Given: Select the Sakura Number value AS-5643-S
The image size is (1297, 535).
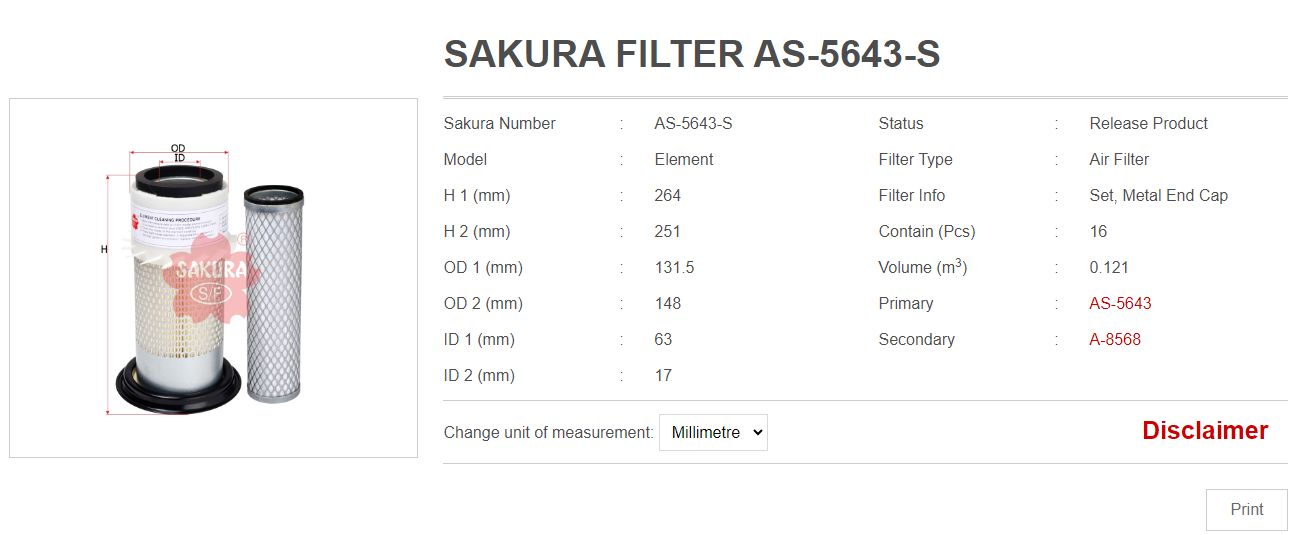Looking at the screenshot, I should point(693,123).
